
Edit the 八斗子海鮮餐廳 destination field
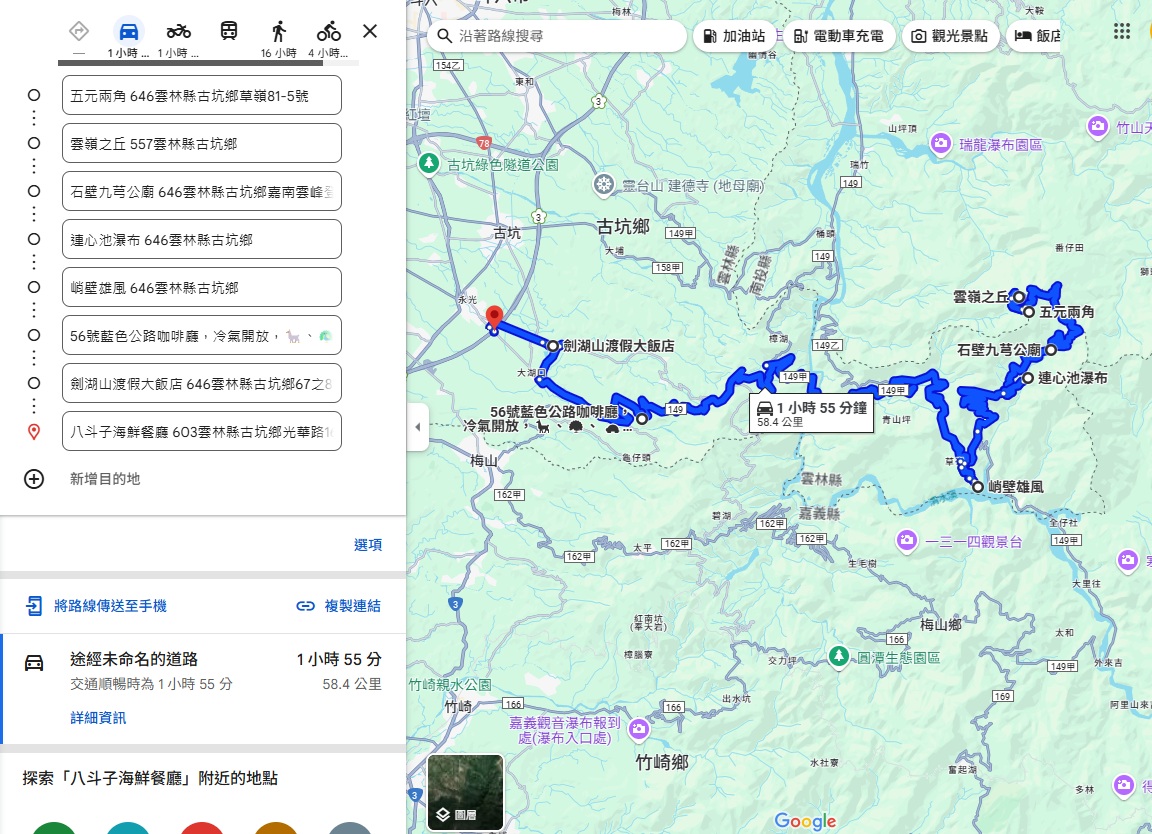click(x=202, y=431)
